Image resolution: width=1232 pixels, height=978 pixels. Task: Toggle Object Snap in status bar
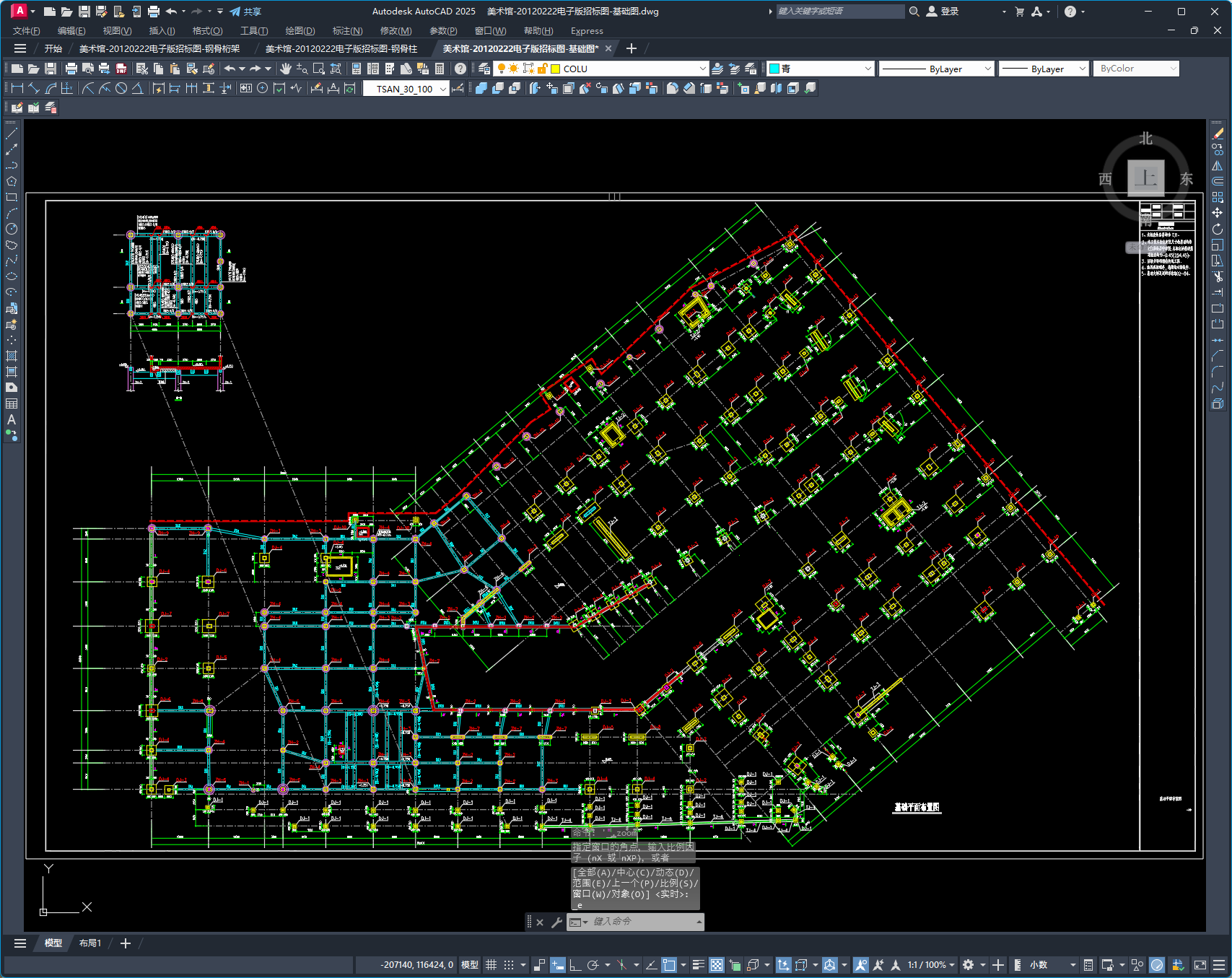pos(669,965)
